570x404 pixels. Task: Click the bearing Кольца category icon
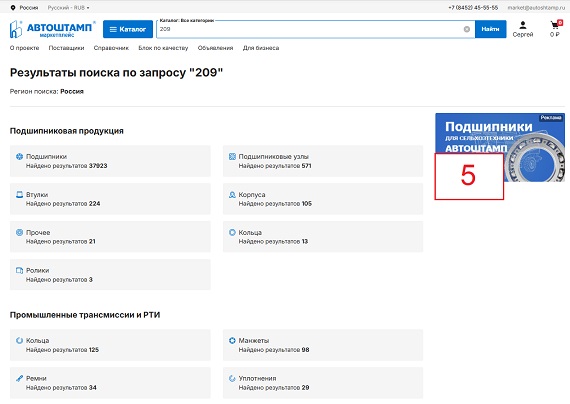232,232
